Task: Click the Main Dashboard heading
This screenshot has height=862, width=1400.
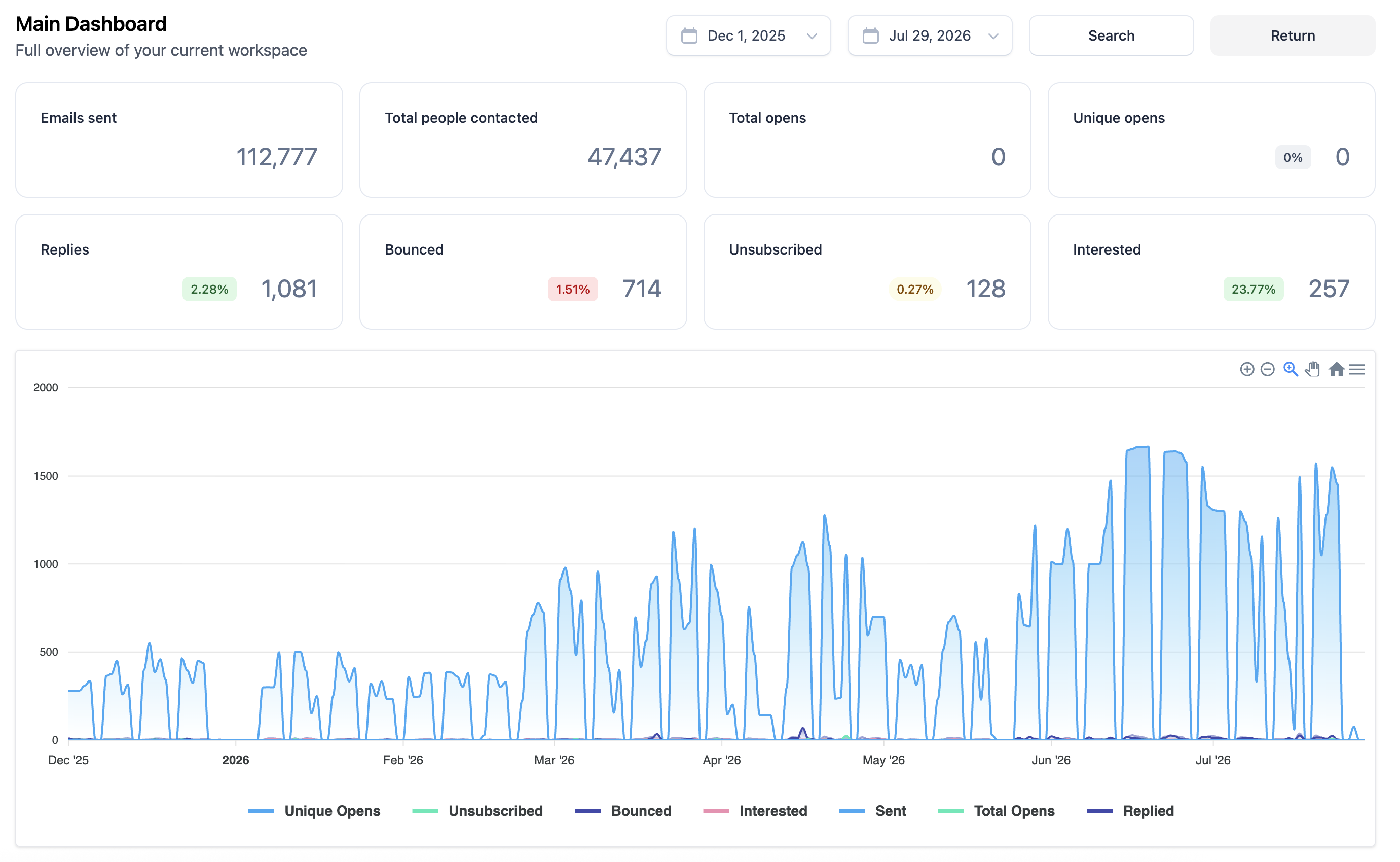Action: click(x=91, y=24)
